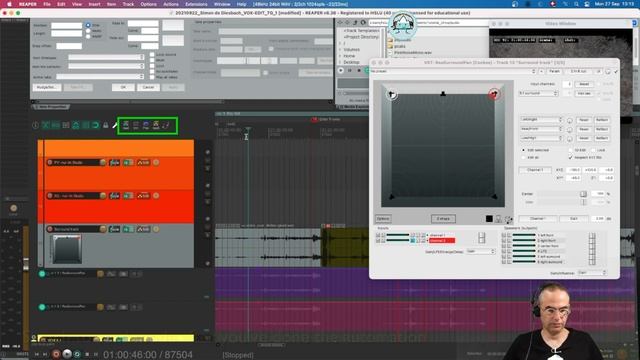The height and width of the screenshot is (360, 640).
Task: Open the Insert menu
Action: pyautogui.click(x=94, y=4)
